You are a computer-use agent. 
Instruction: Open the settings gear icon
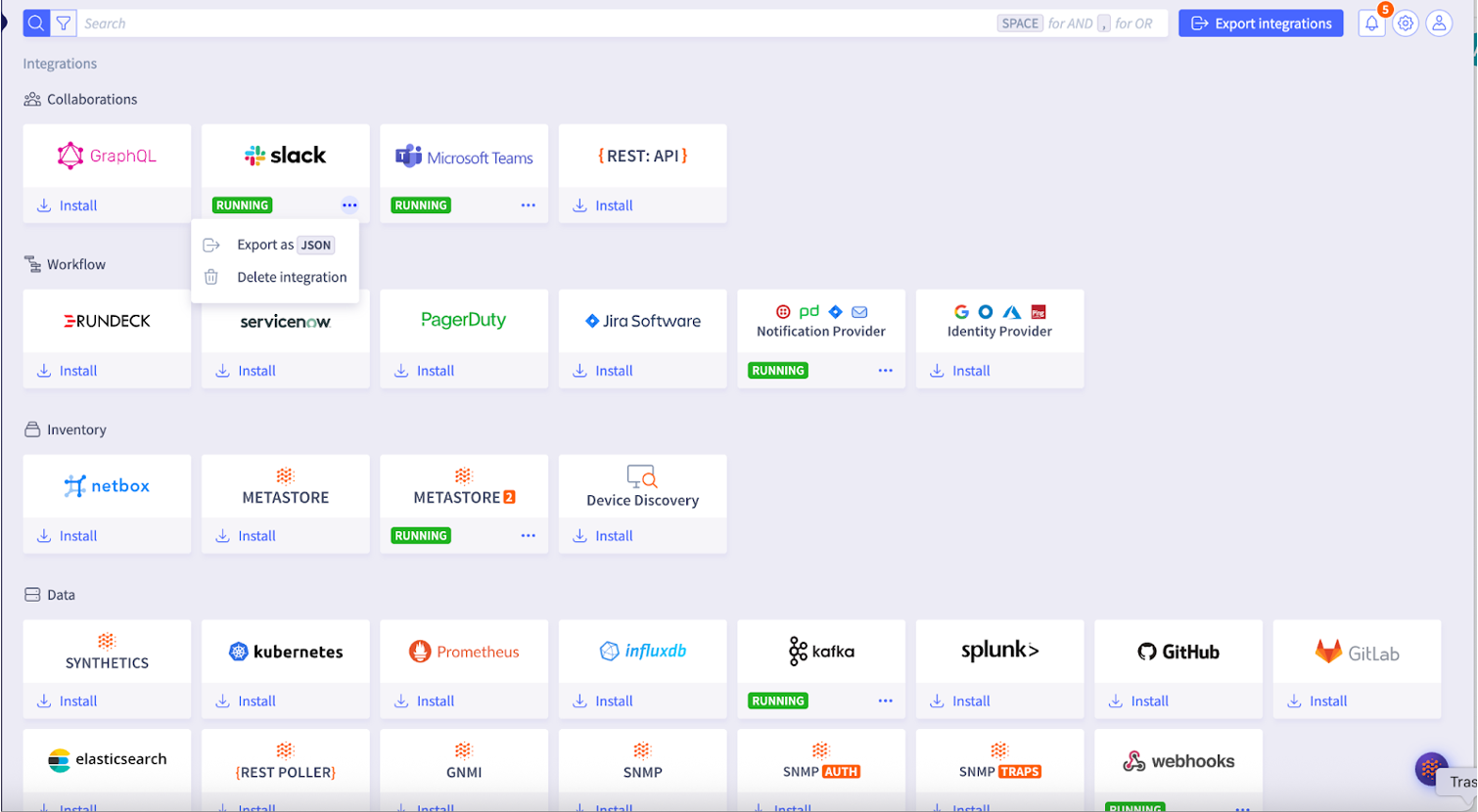(x=1405, y=23)
